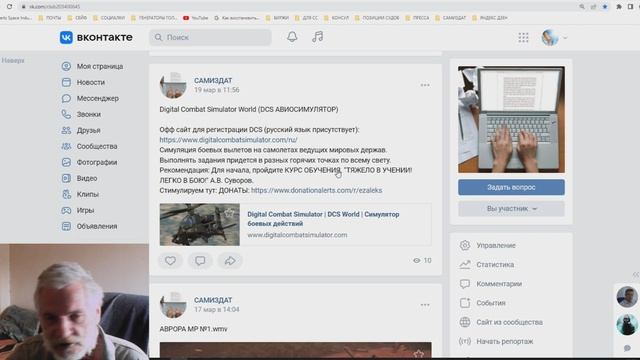The image size is (640, 360).
Task: Click 17 мар в 14:04 timestamp
Action: [x=217, y=309]
